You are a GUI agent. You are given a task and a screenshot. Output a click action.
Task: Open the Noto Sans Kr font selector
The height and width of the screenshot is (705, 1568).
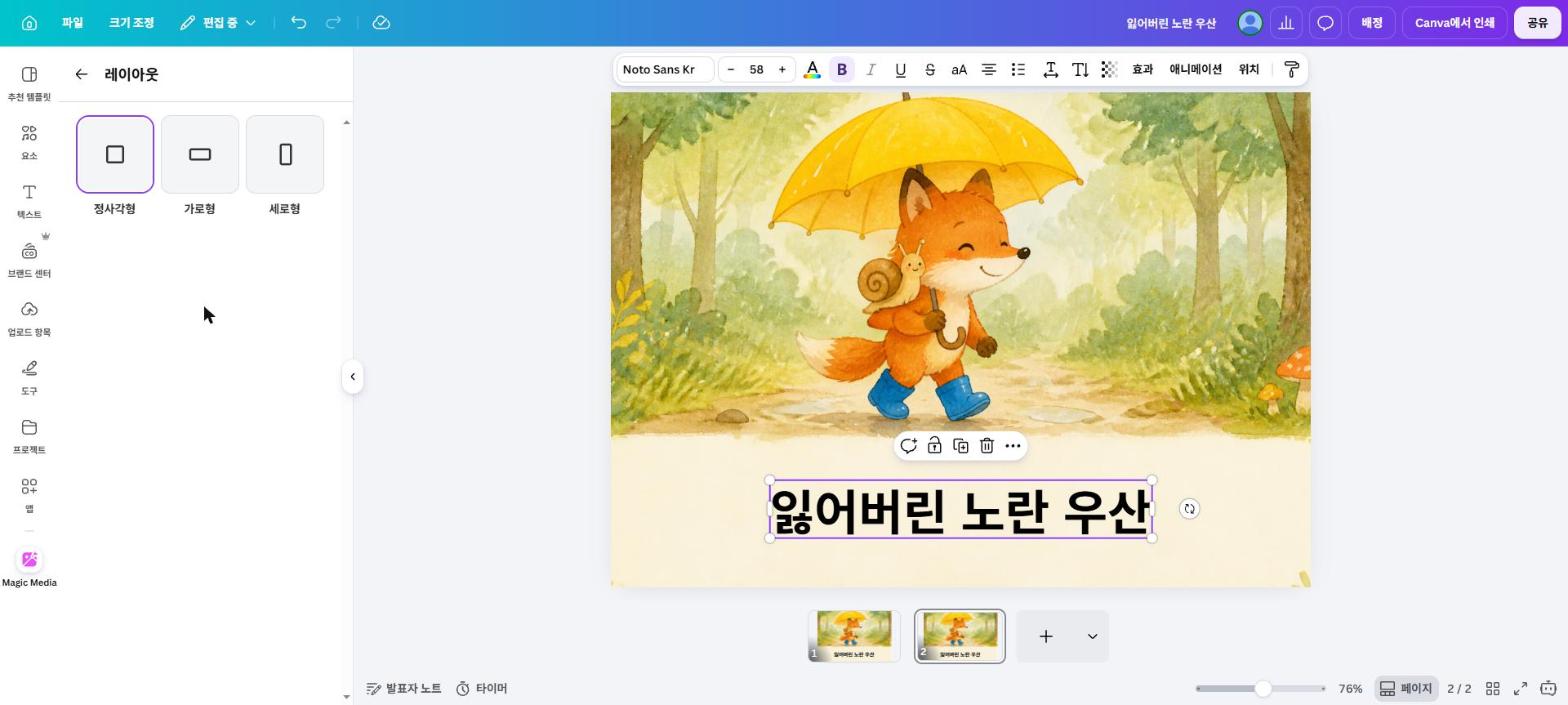pos(664,69)
